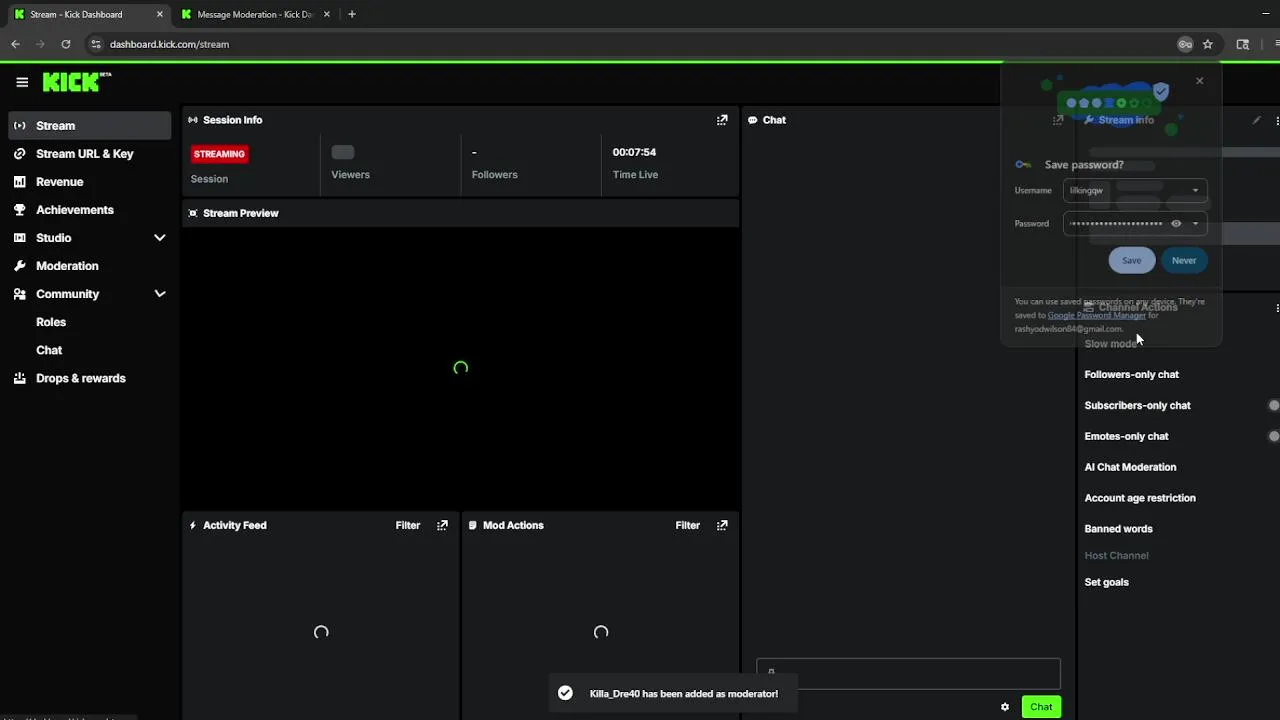Click the green Chat send button
The width and height of the screenshot is (1280, 720).
click(x=1041, y=707)
